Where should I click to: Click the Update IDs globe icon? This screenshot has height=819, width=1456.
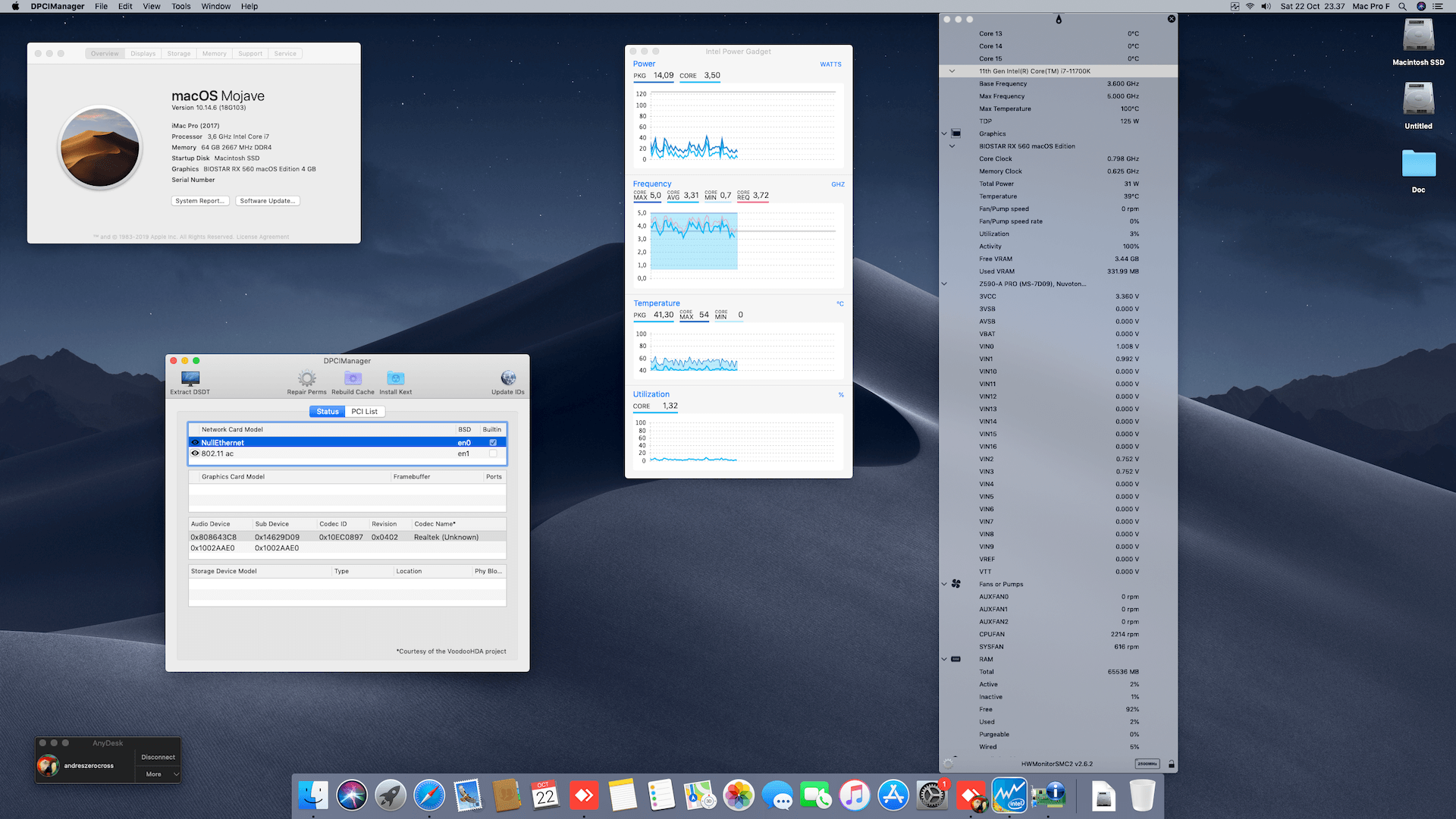[508, 378]
